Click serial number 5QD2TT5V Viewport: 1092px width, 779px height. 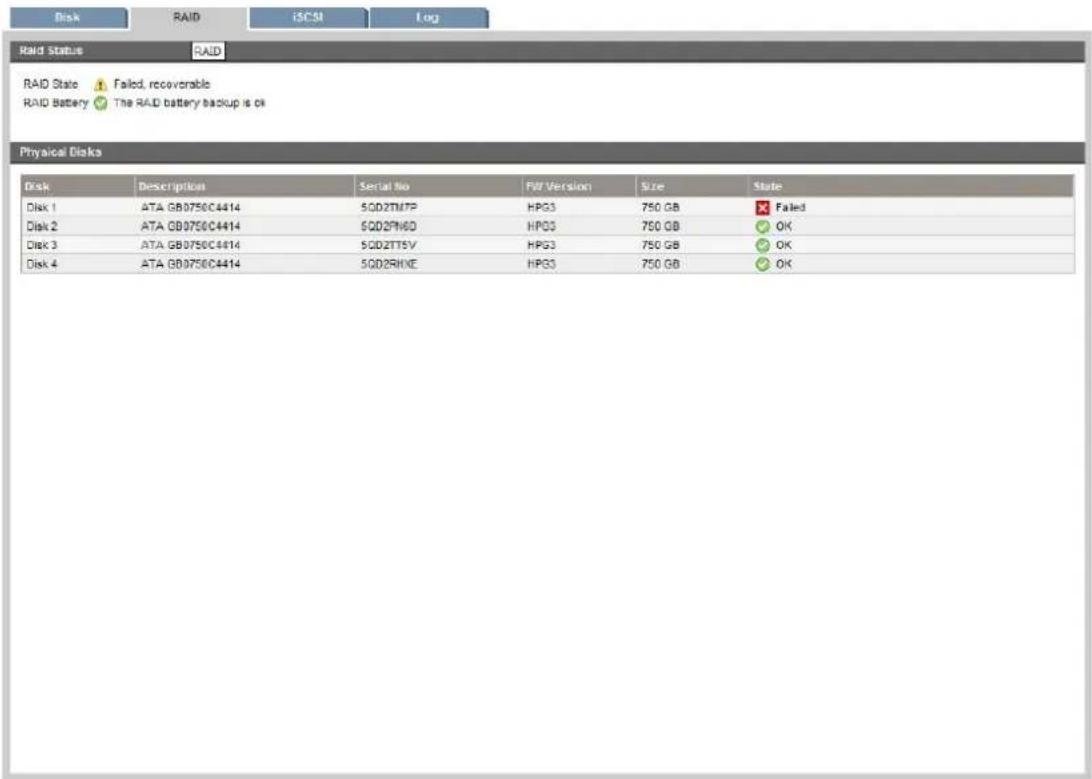tap(389, 245)
